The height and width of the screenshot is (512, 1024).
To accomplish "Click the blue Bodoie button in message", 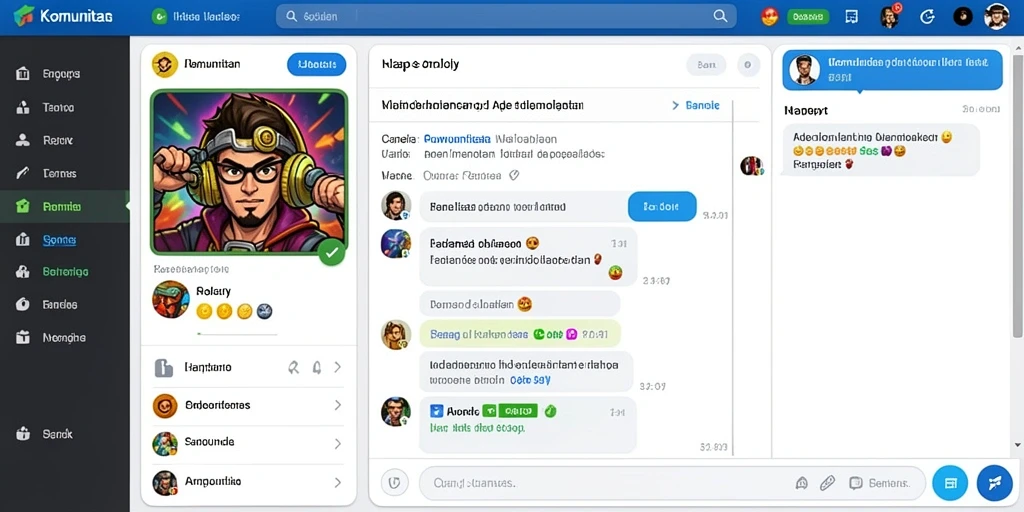I will click(662, 206).
